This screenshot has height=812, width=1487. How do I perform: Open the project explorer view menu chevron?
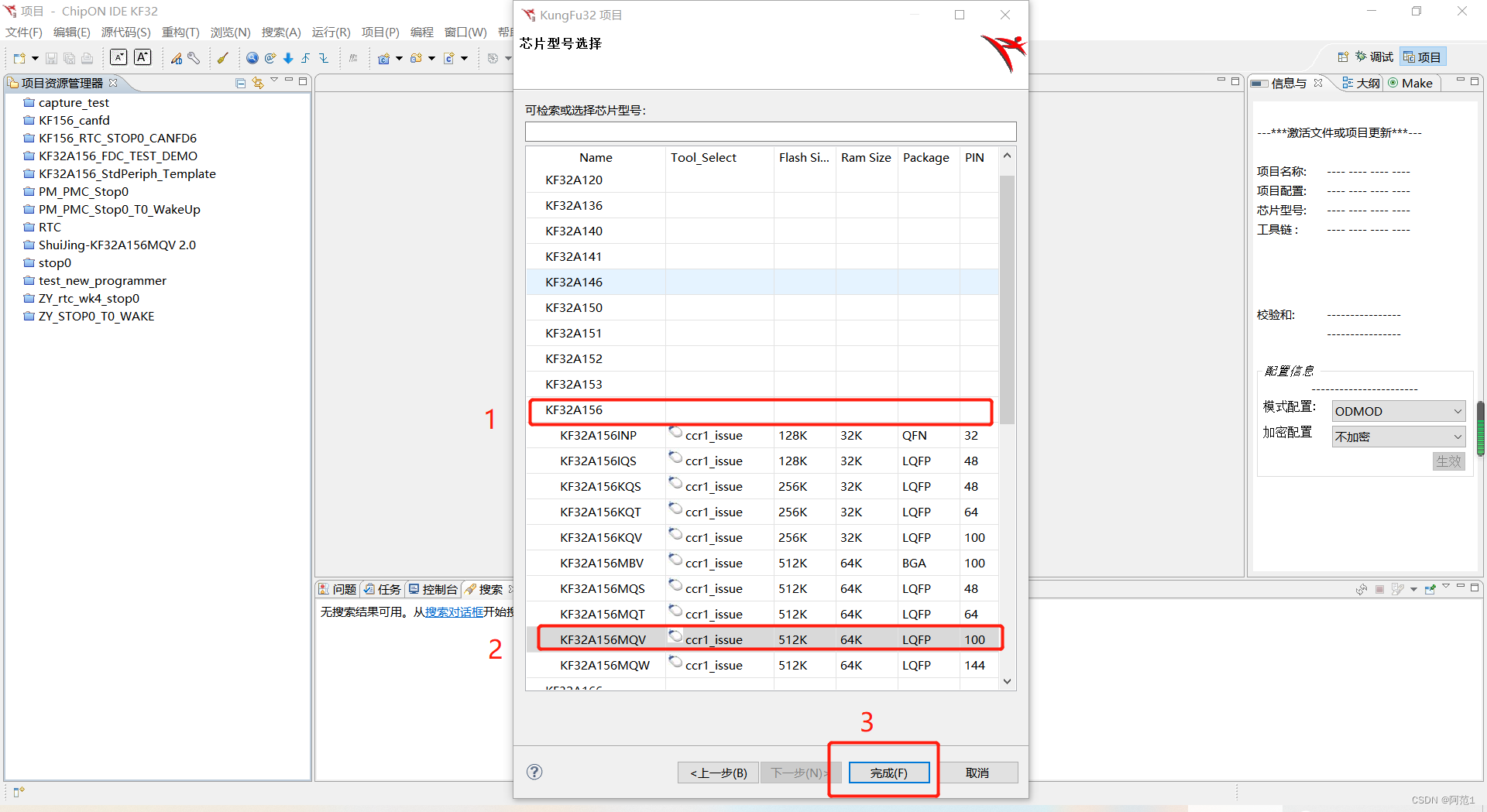click(x=275, y=79)
